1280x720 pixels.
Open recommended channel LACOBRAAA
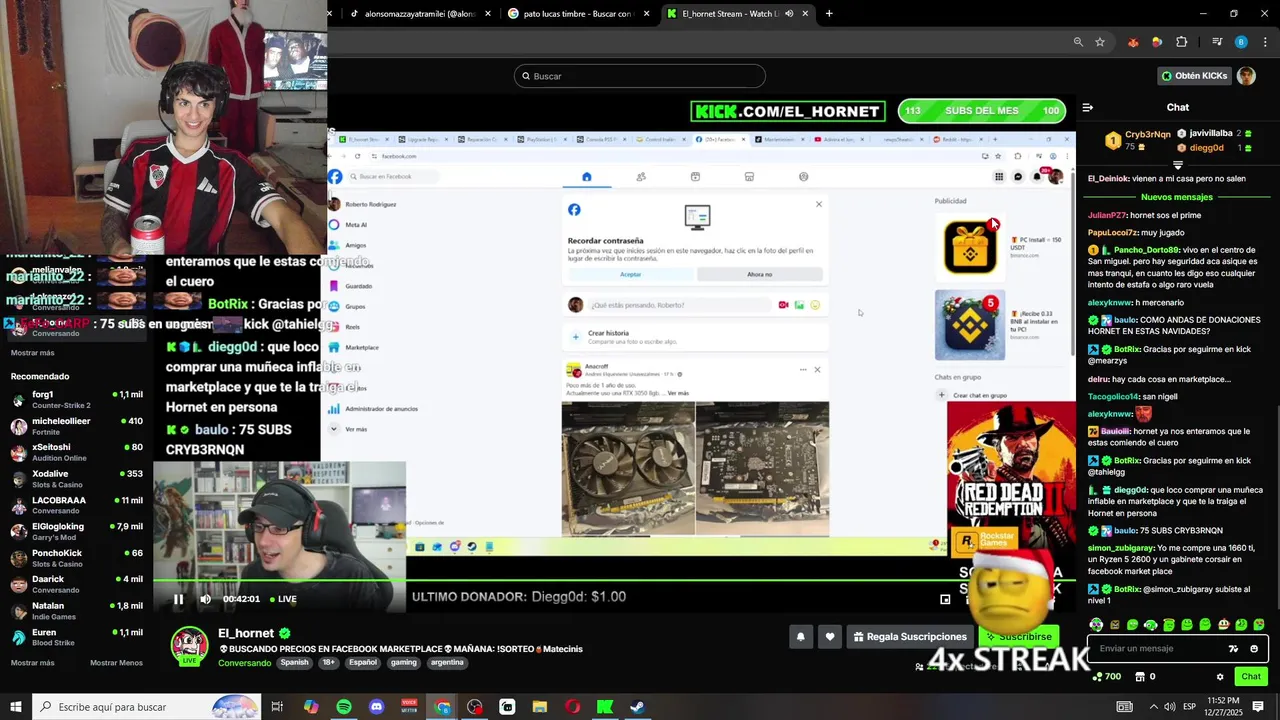(76, 505)
